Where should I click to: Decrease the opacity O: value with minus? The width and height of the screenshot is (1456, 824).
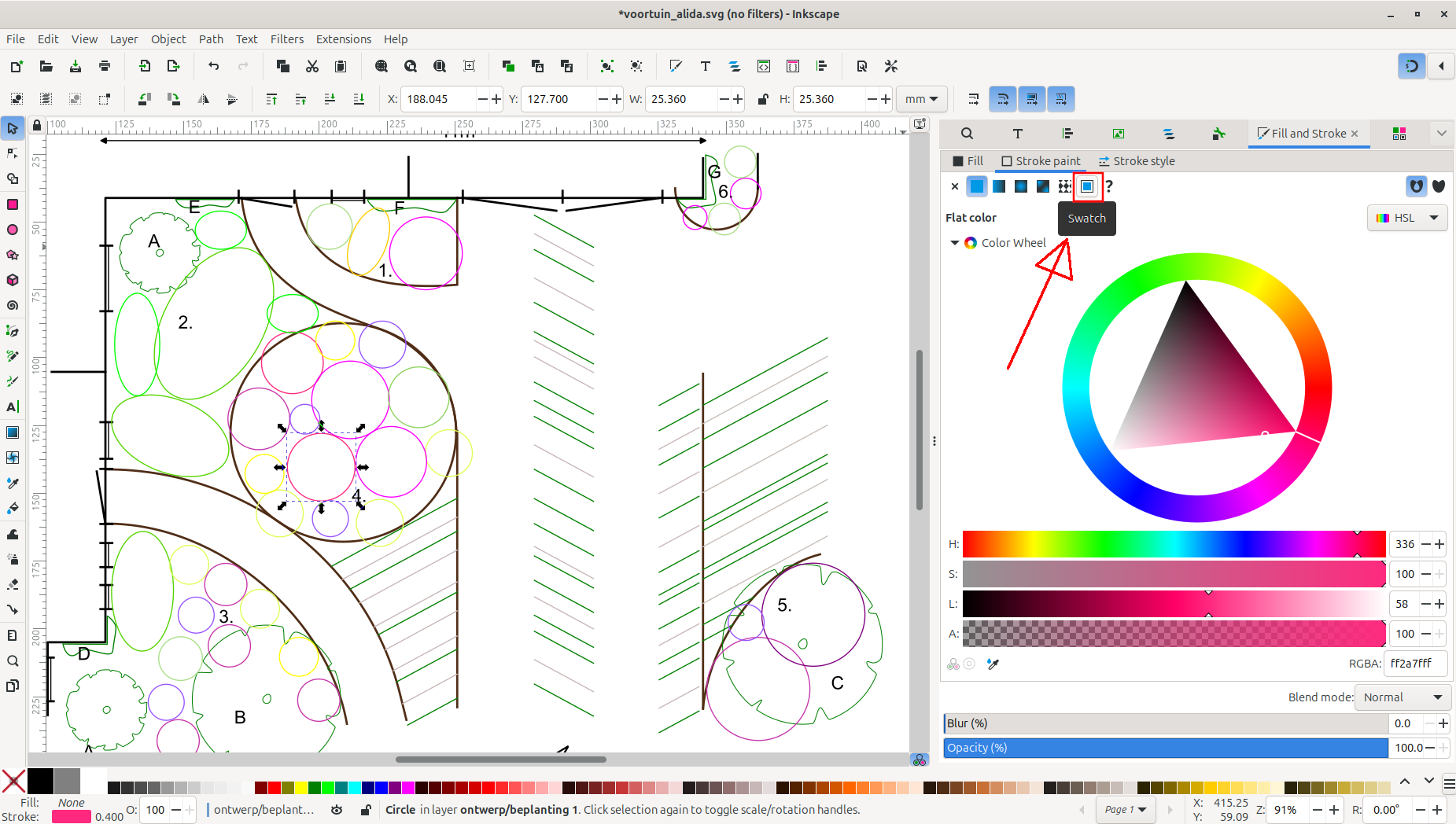coord(176,810)
